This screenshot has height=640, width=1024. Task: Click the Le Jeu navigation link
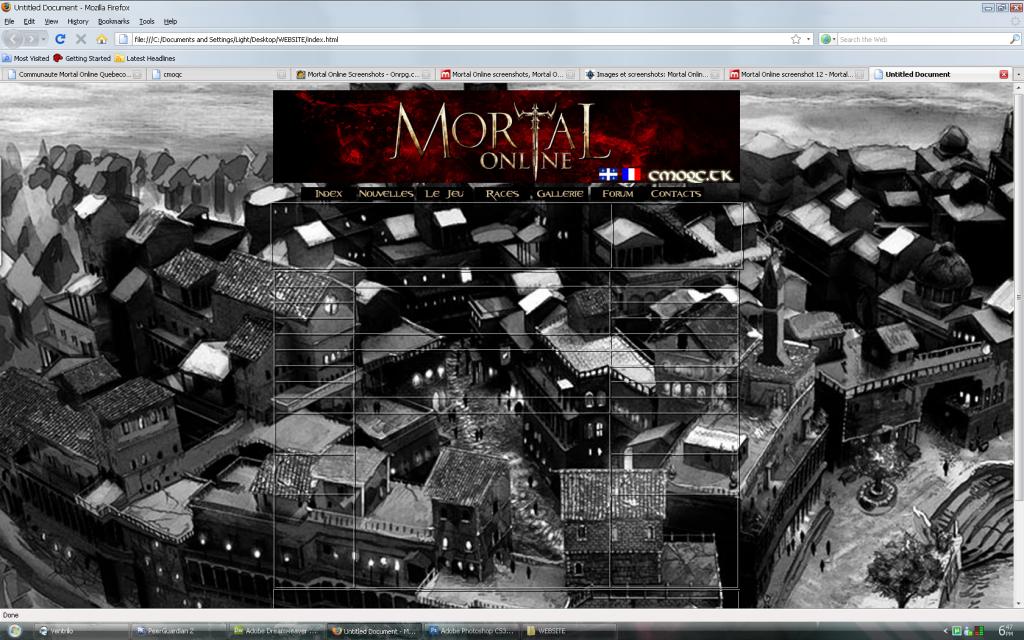point(444,193)
